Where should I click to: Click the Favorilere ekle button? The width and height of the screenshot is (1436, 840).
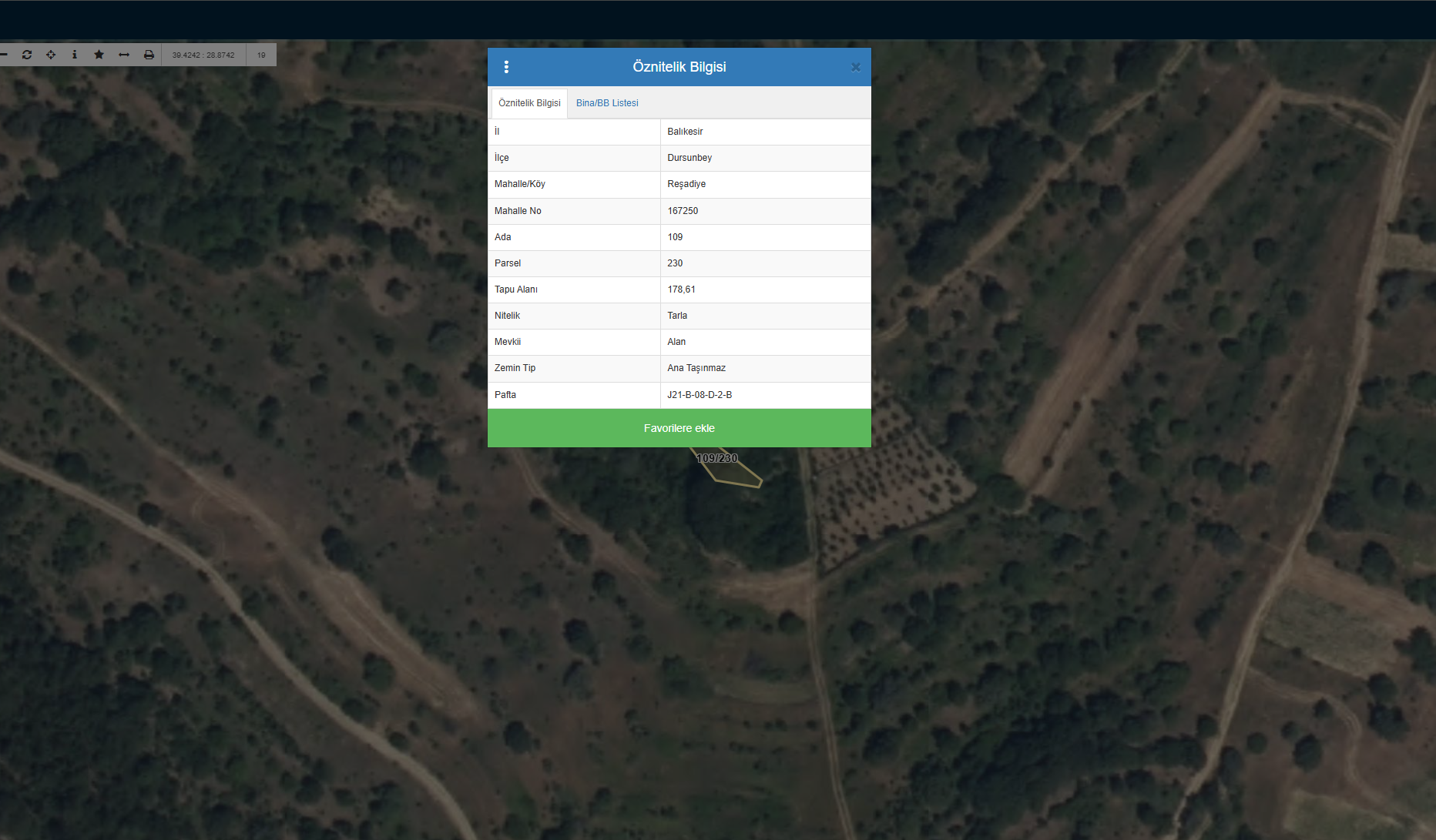[679, 428]
